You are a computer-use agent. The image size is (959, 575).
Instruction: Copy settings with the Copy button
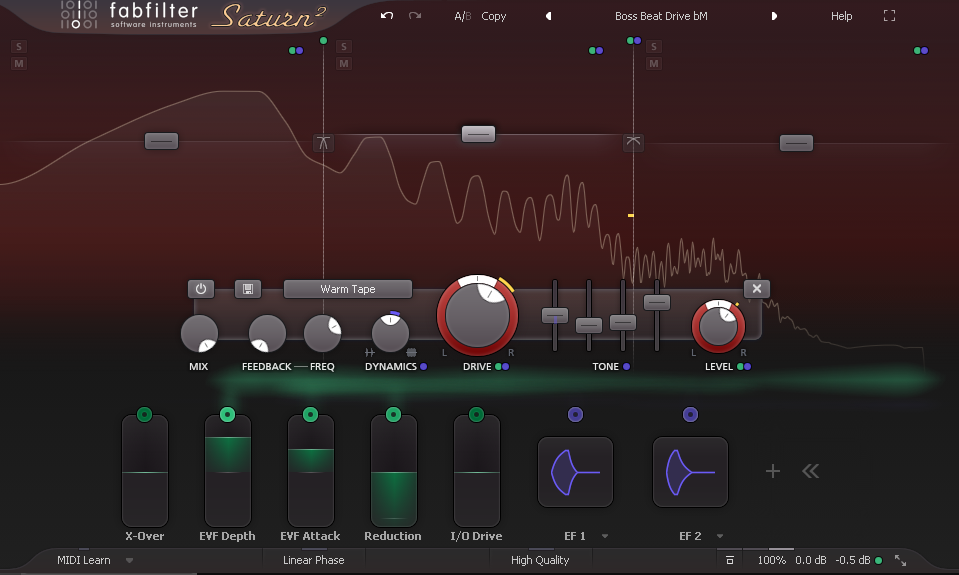coord(494,17)
